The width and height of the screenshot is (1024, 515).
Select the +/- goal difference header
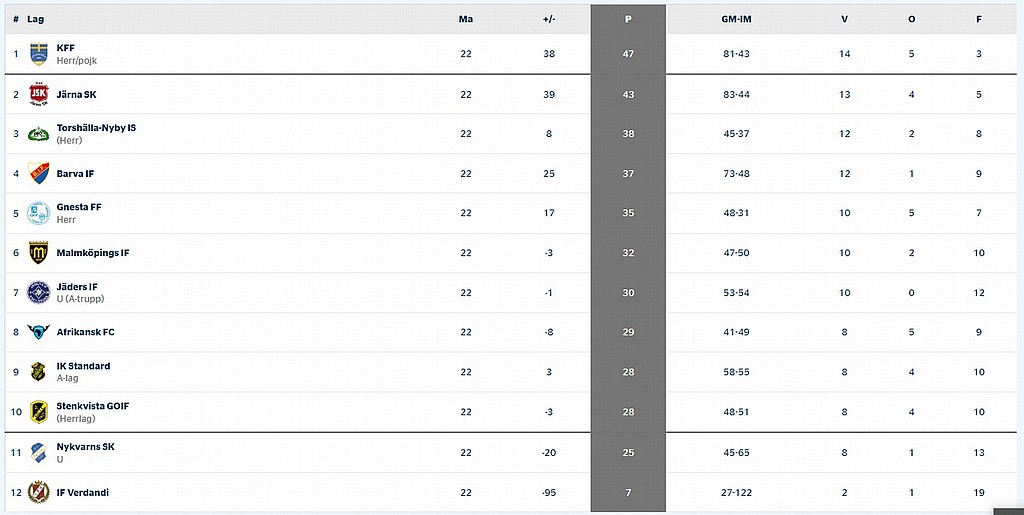(549, 20)
